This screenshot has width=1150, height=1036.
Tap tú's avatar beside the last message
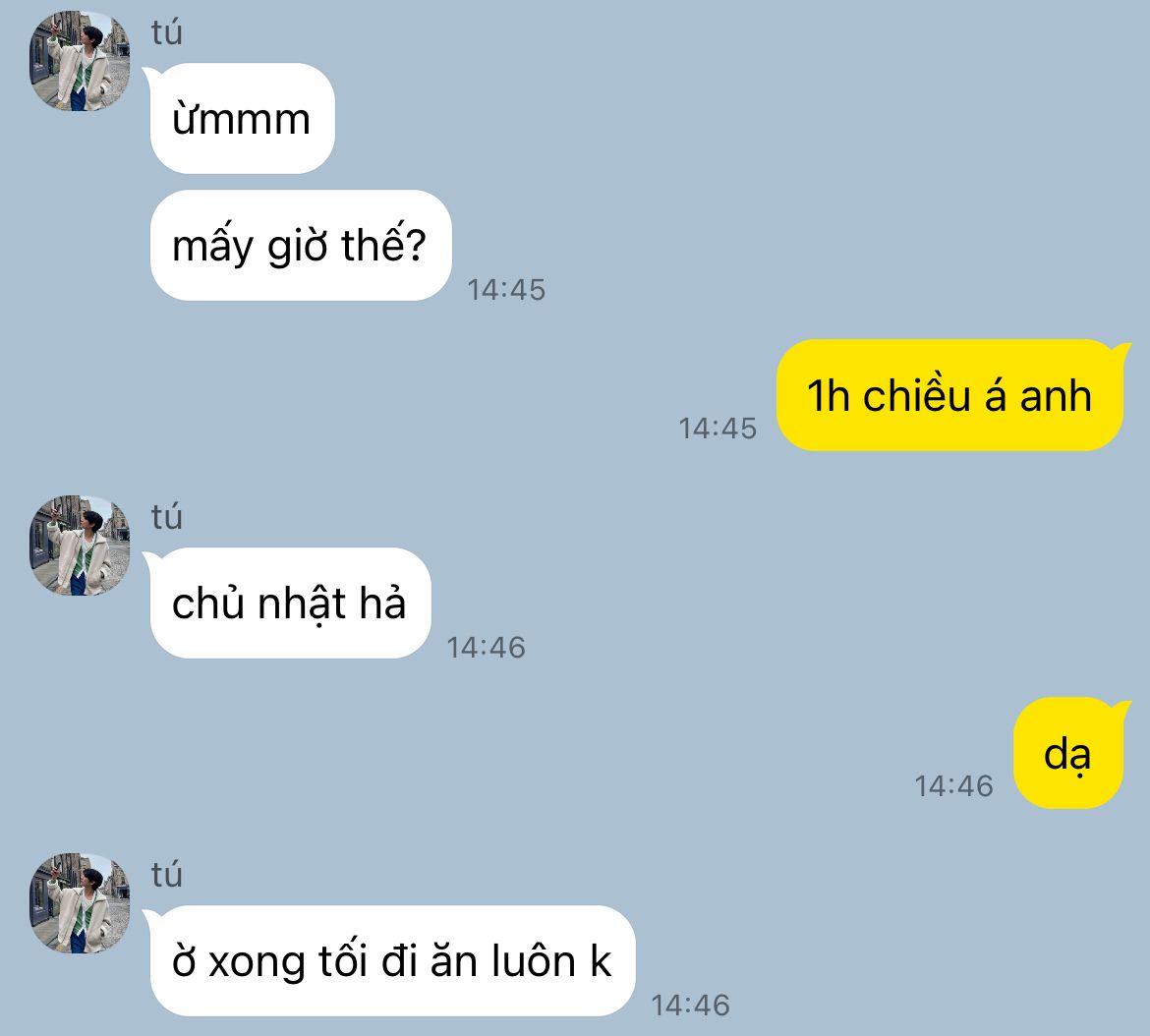coord(80,903)
